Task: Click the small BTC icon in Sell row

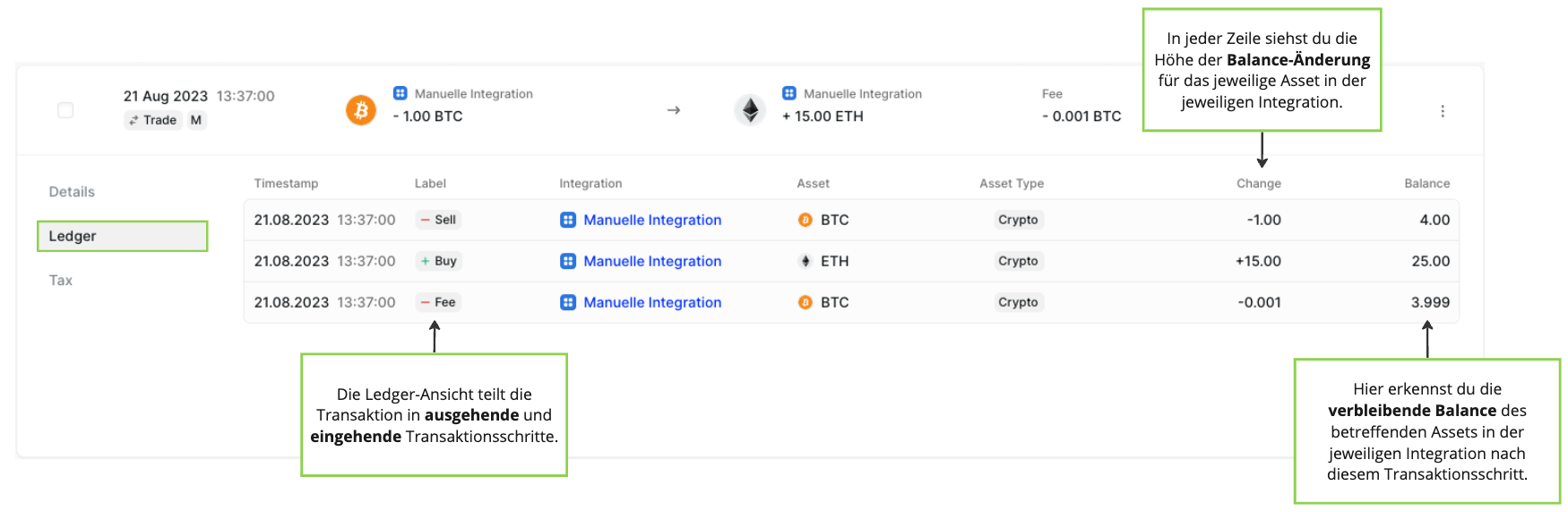Action: pos(806,220)
